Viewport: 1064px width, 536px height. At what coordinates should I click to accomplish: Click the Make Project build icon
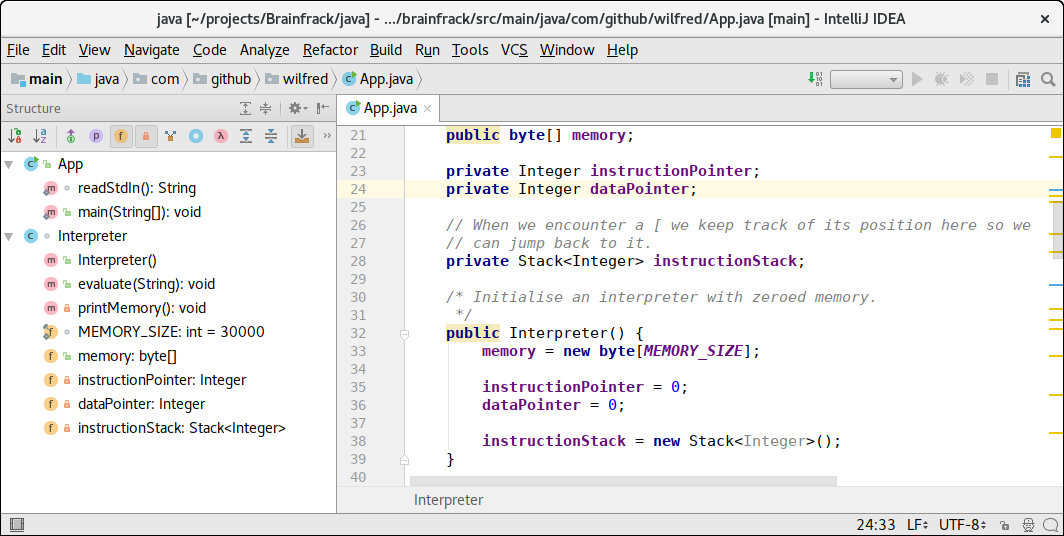(815, 79)
